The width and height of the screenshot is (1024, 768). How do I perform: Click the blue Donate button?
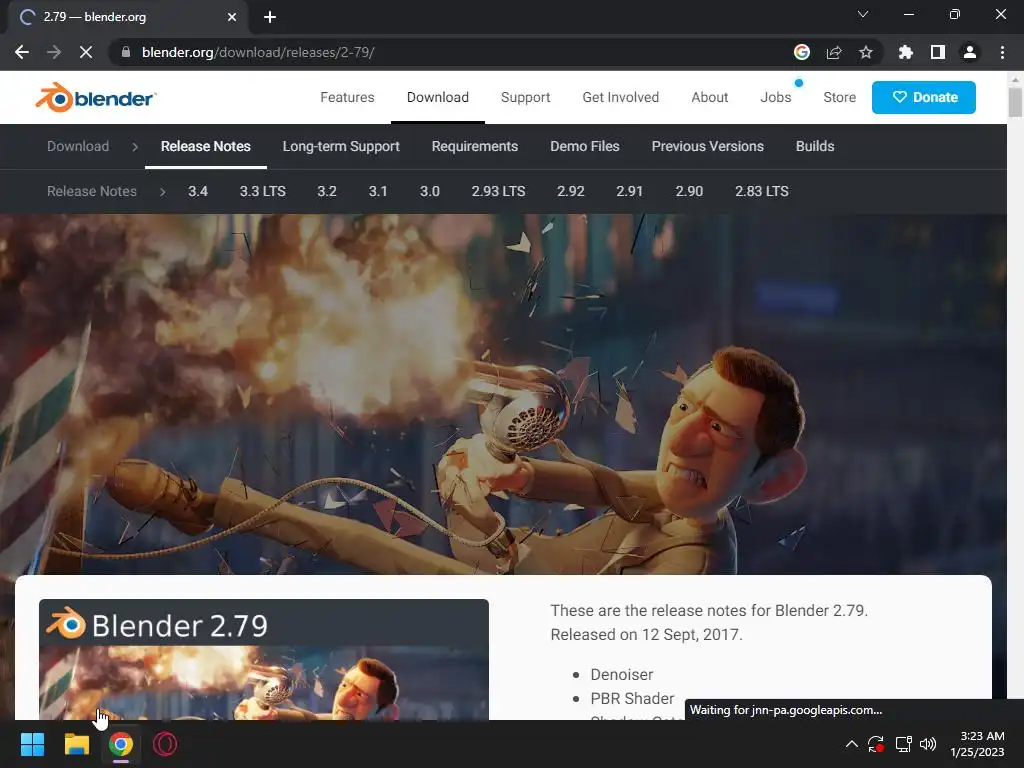click(x=923, y=97)
